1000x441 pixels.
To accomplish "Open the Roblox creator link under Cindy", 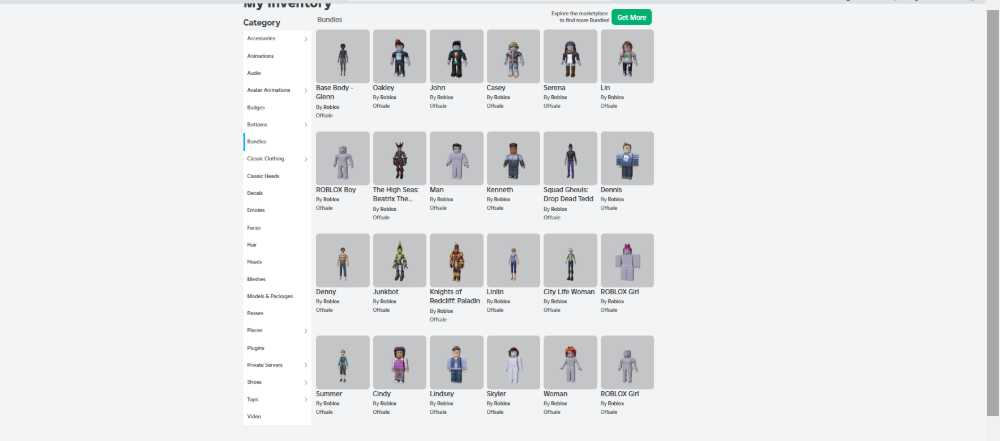I will [388, 403].
